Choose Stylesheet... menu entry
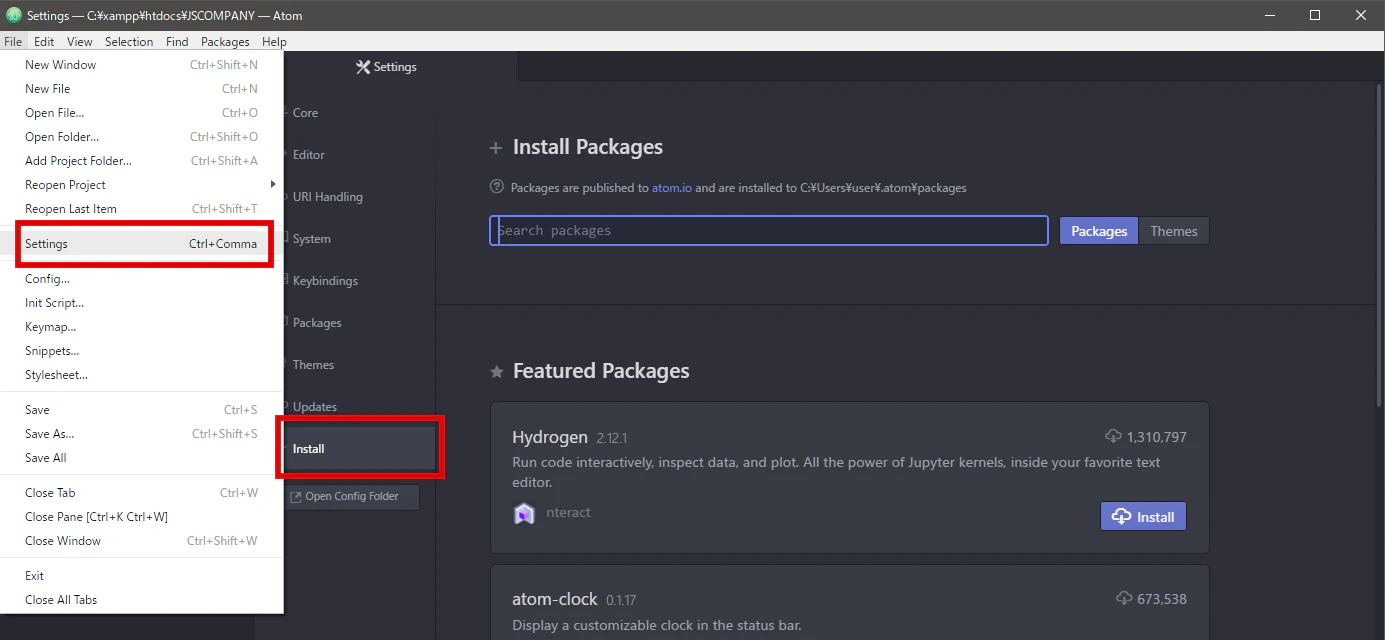1385x640 pixels. 142,375
